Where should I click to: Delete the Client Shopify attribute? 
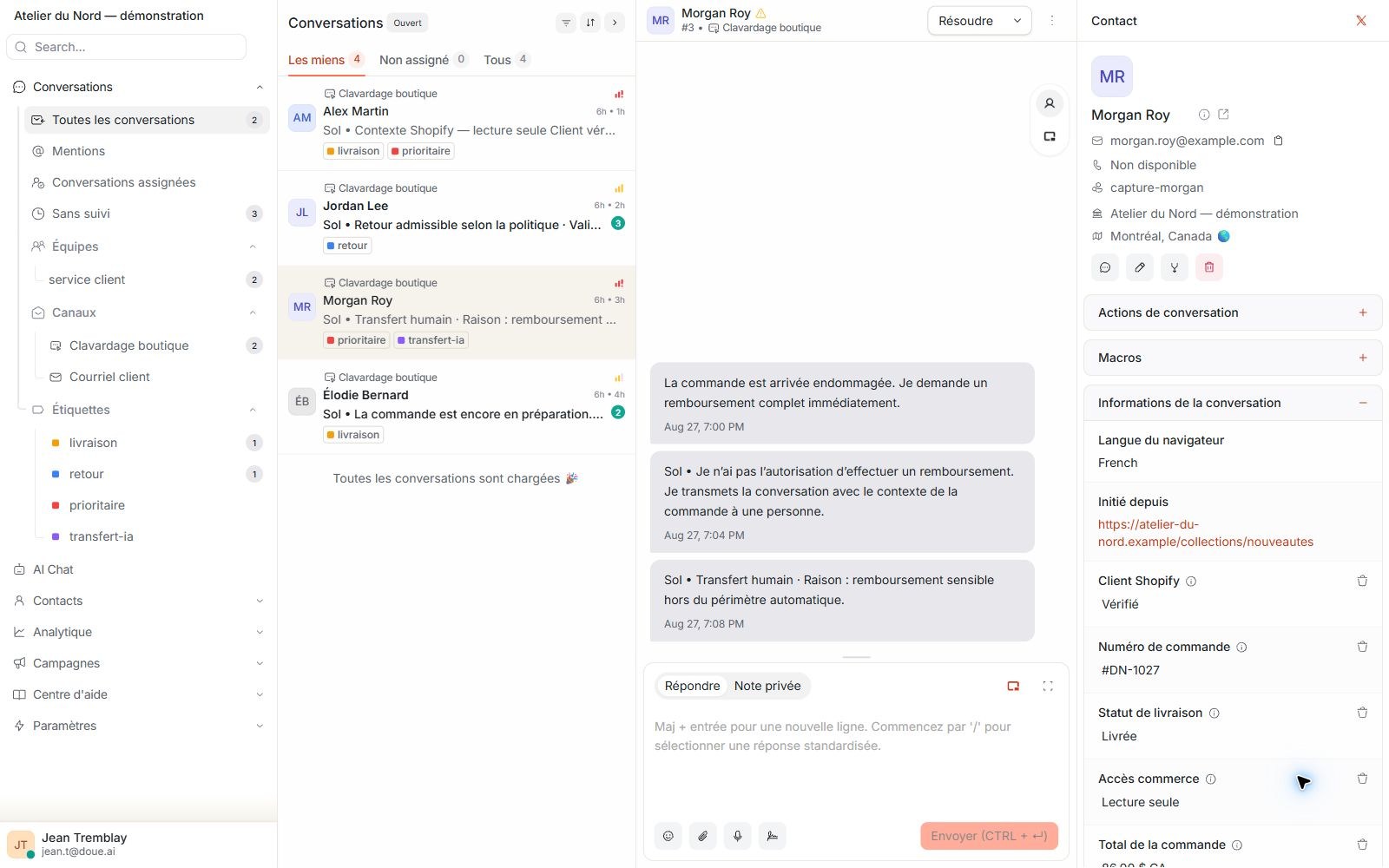(x=1362, y=581)
